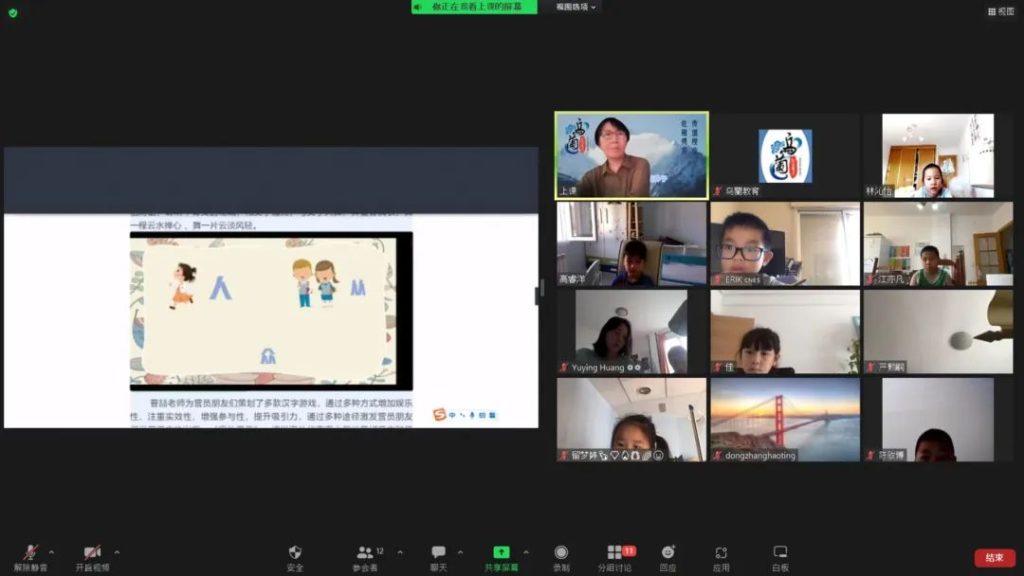Click the green screen-sharing status banner
The width and height of the screenshot is (1024, 576).
coord(474,7)
